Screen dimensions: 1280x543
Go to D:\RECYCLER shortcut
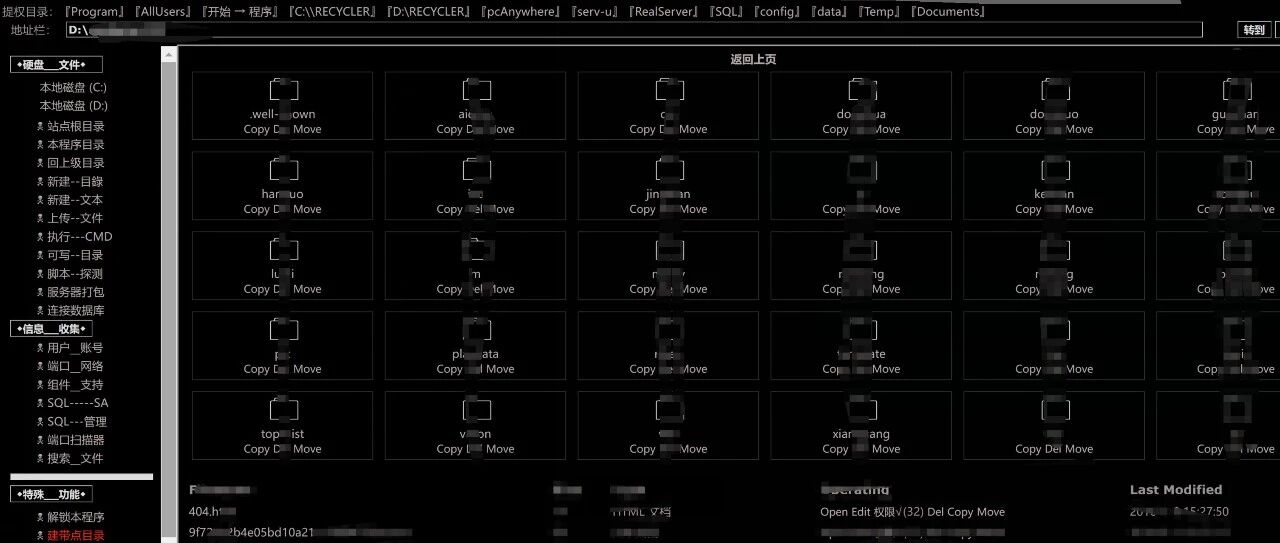(426, 12)
